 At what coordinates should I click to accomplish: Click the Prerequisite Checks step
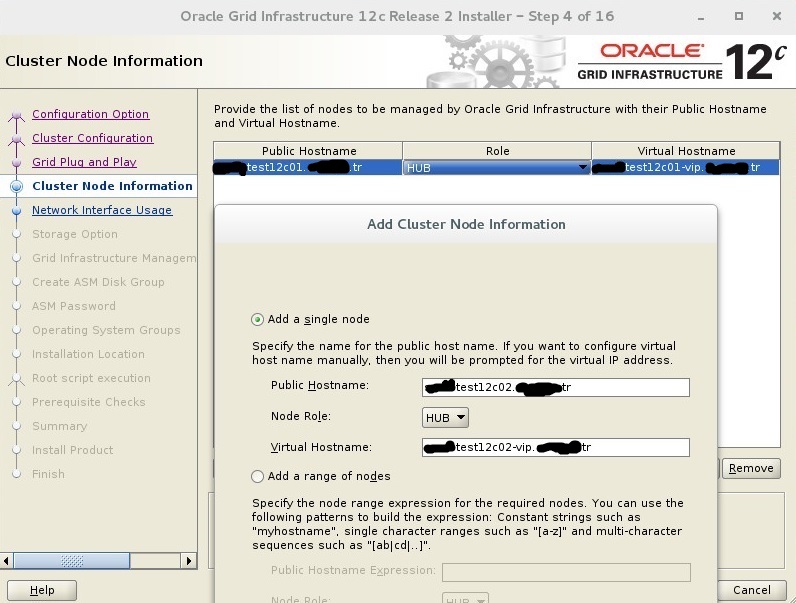[88, 402]
